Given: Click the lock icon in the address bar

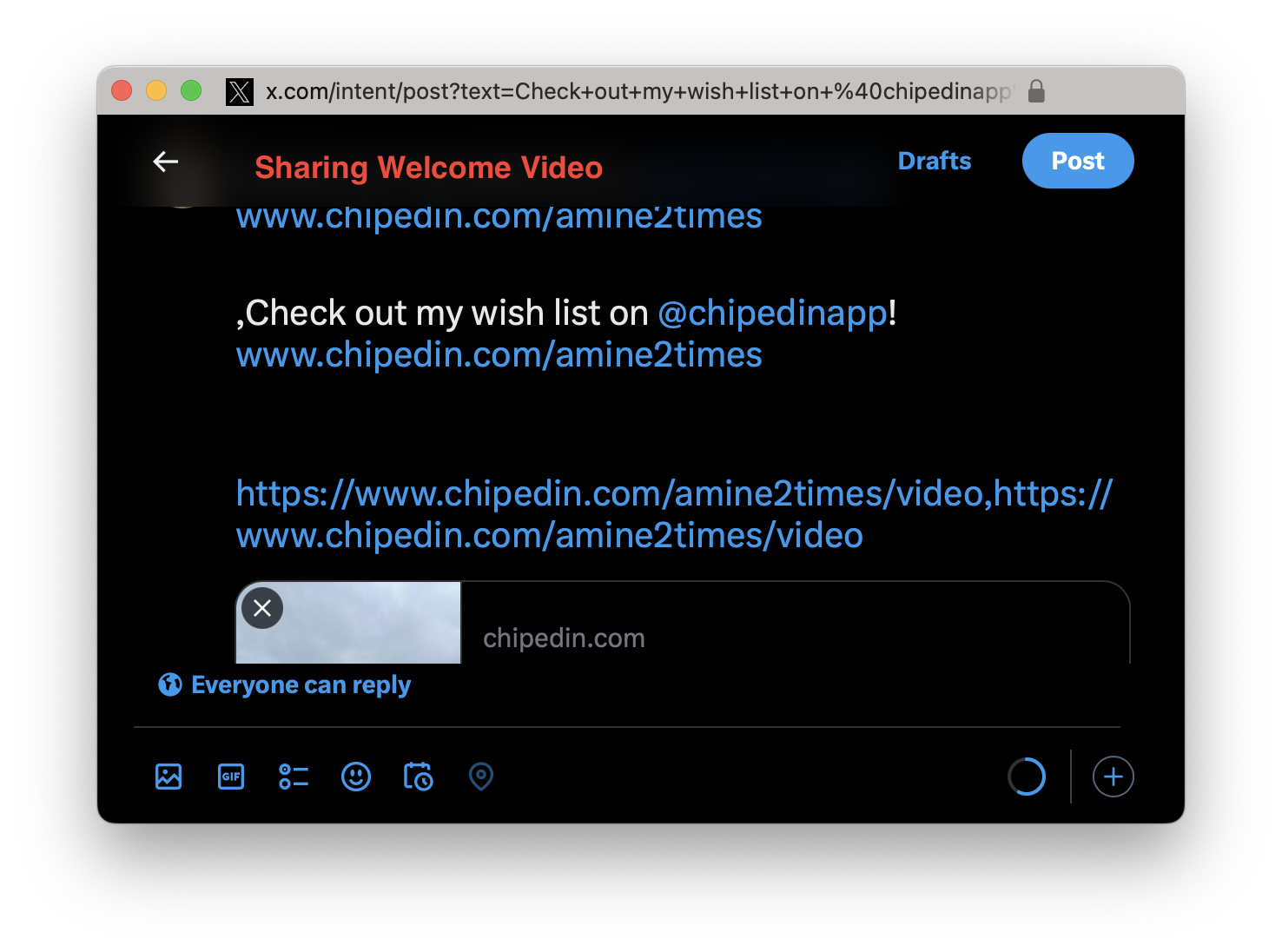Looking at the screenshot, I should [x=1036, y=91].
